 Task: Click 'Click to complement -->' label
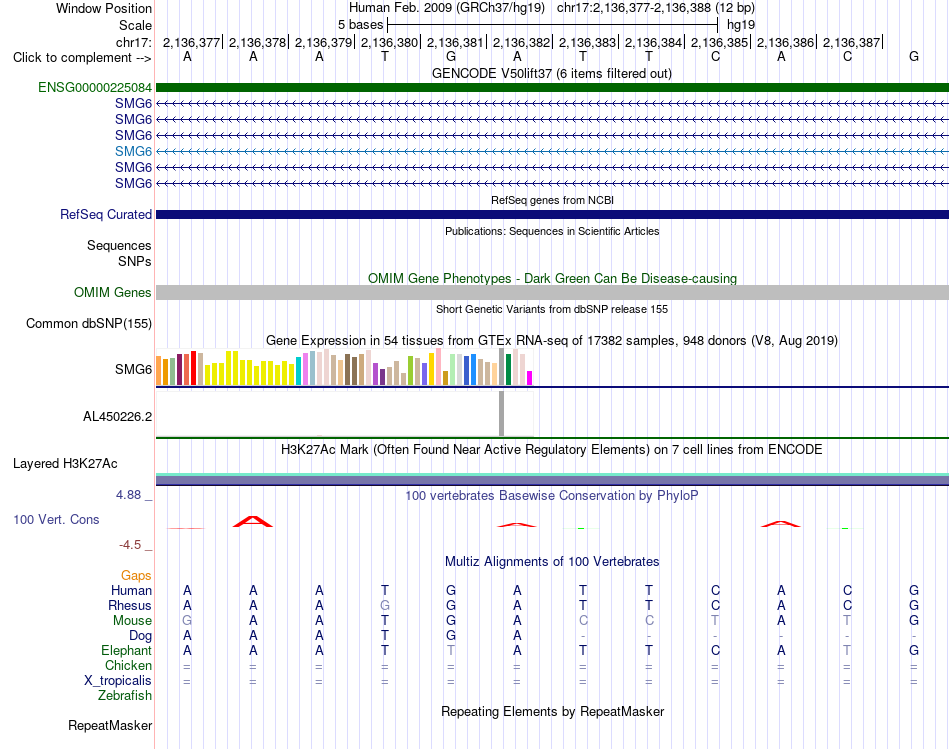[x=82, y=58]
